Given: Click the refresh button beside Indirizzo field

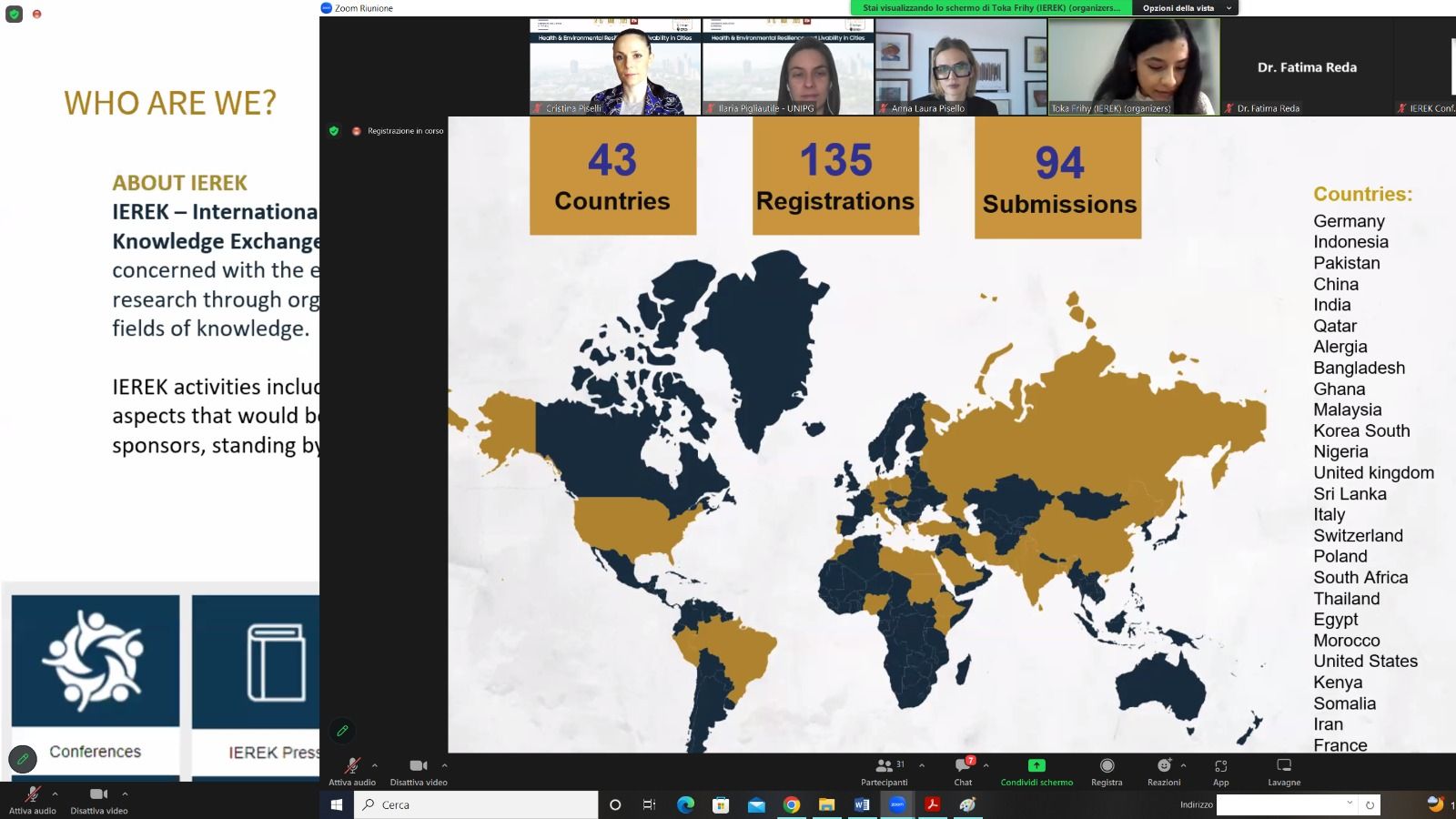Looking at the screenshot, I should (1370, 804).
